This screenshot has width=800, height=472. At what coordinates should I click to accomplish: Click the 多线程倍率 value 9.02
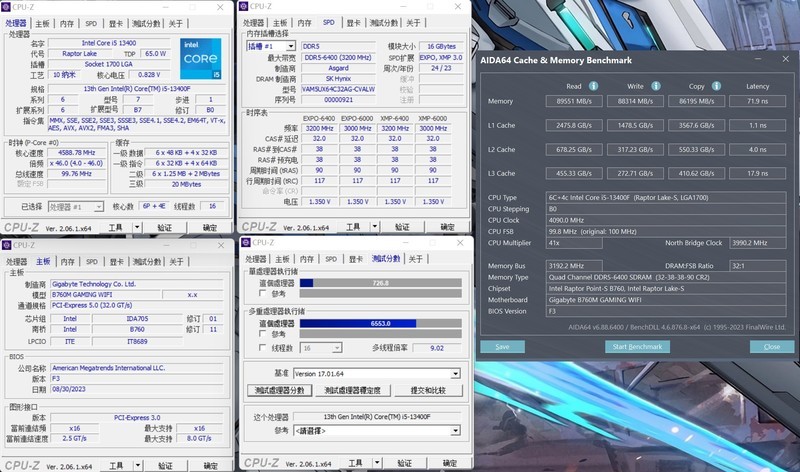pos(437,348)
